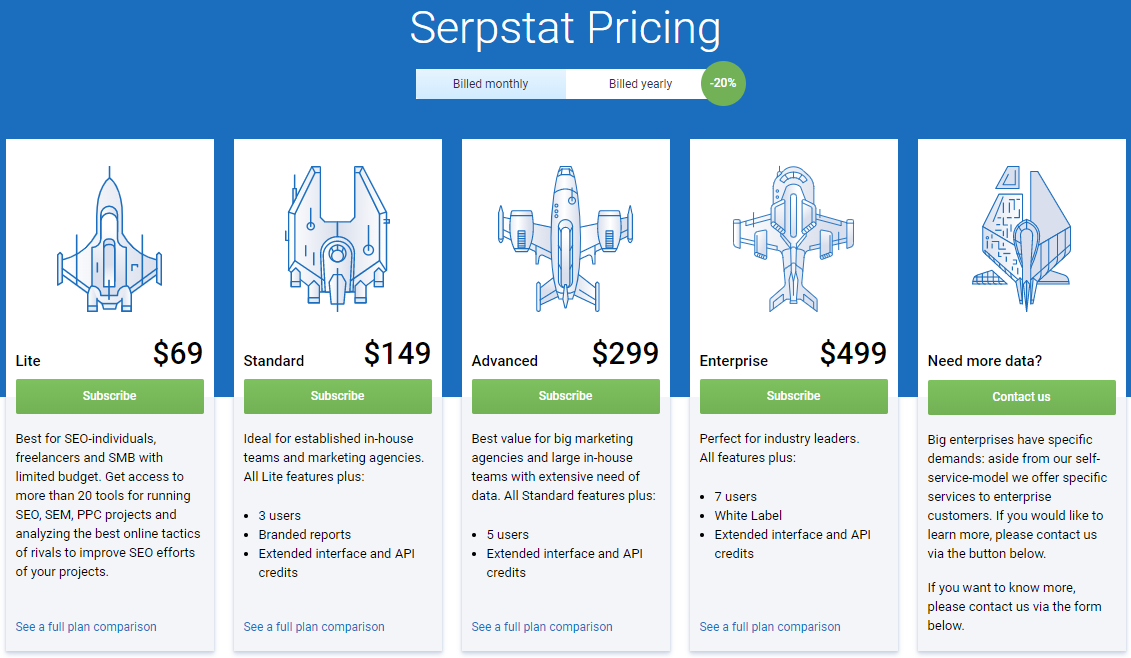Screen dimensions: 1131x658
Task: Open full plan comparison under Enterprise
Action: (770, 626)
